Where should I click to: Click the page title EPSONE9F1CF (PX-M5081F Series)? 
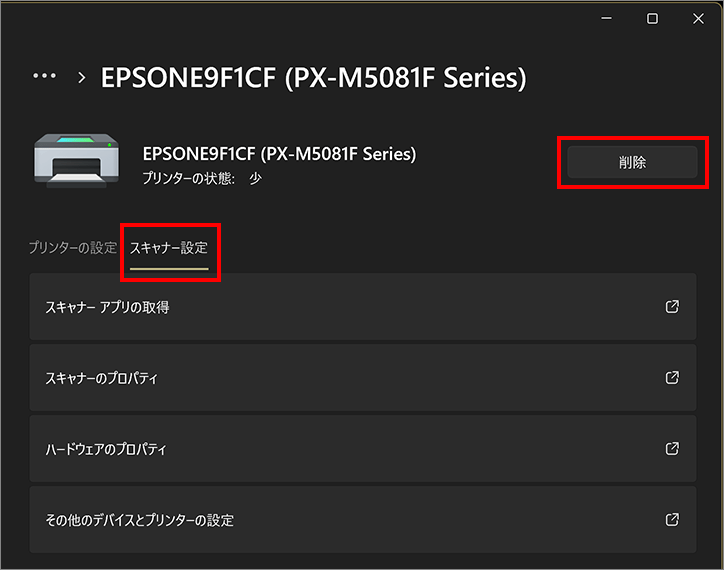coord(314,78)
